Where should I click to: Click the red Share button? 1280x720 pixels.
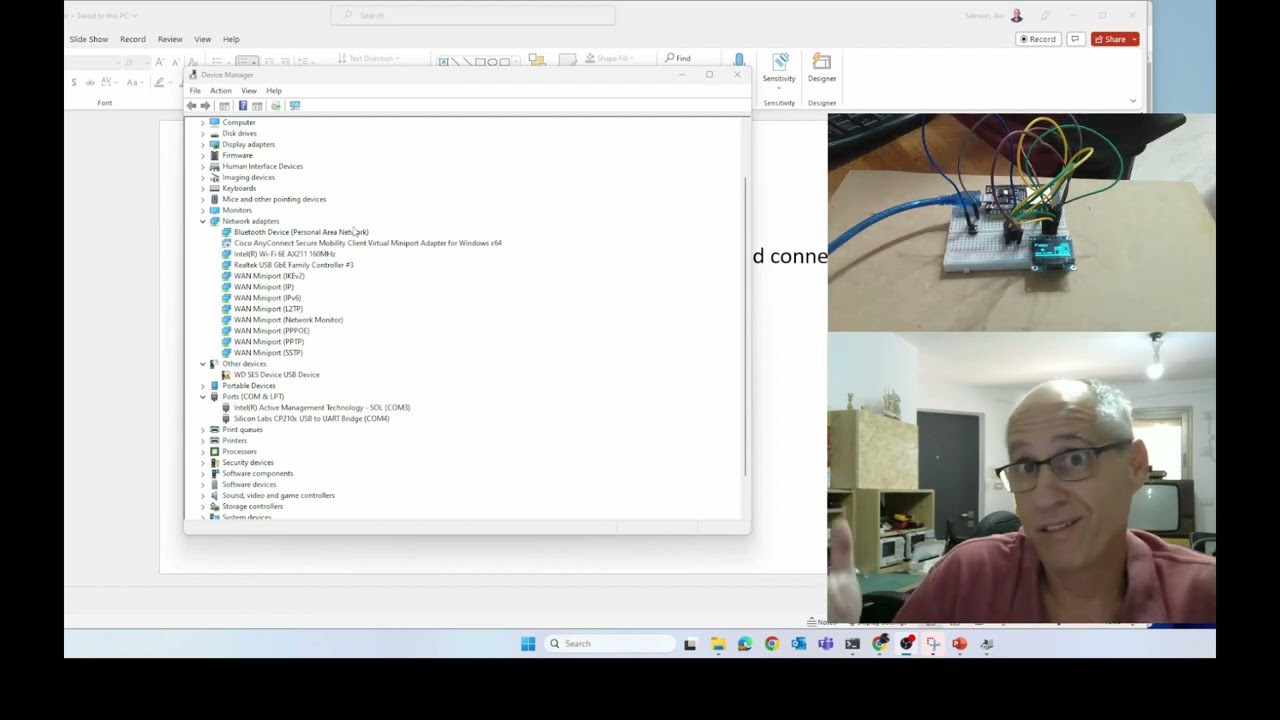pos(1115,39)
